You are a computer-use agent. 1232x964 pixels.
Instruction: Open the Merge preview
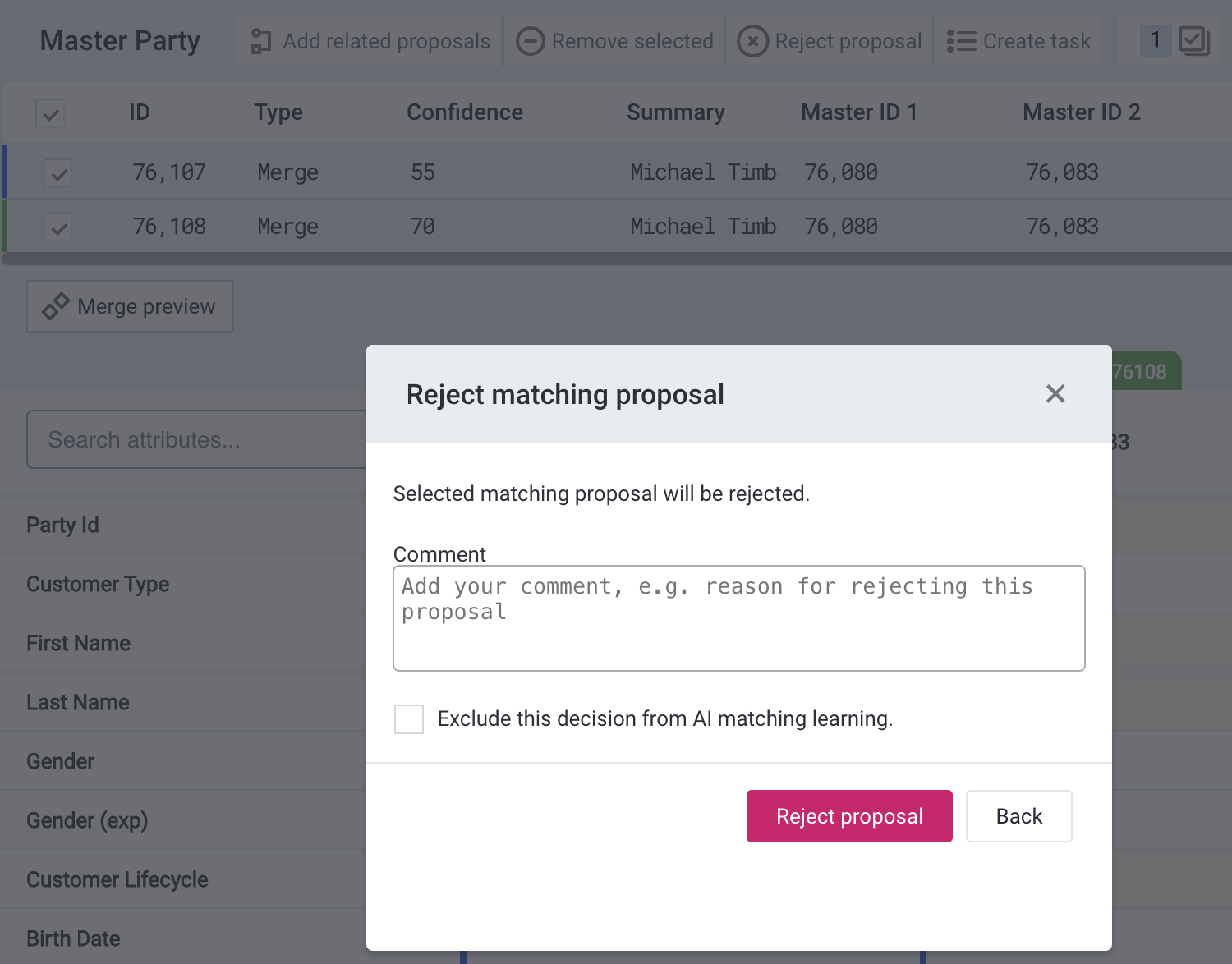point(129,305)
